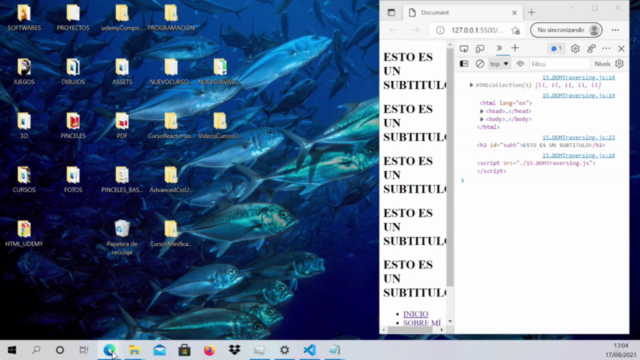Open Microsoft Store from the taskbar
The height and width of the screenshot is (360, 640).
(184, 350)
